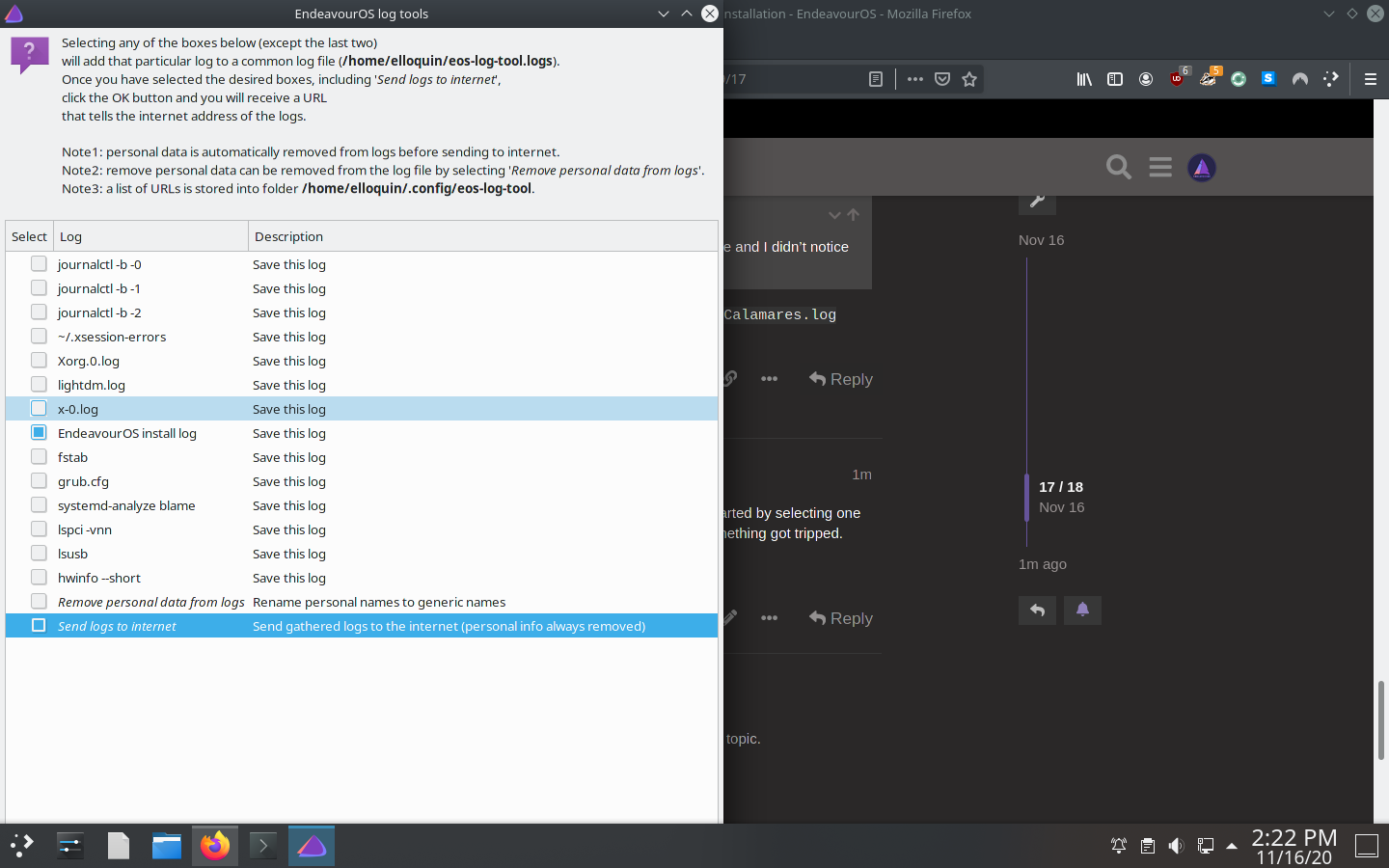Select the lightdm.log checkbox
The image size is (1389, 868).
pos(39,384)
